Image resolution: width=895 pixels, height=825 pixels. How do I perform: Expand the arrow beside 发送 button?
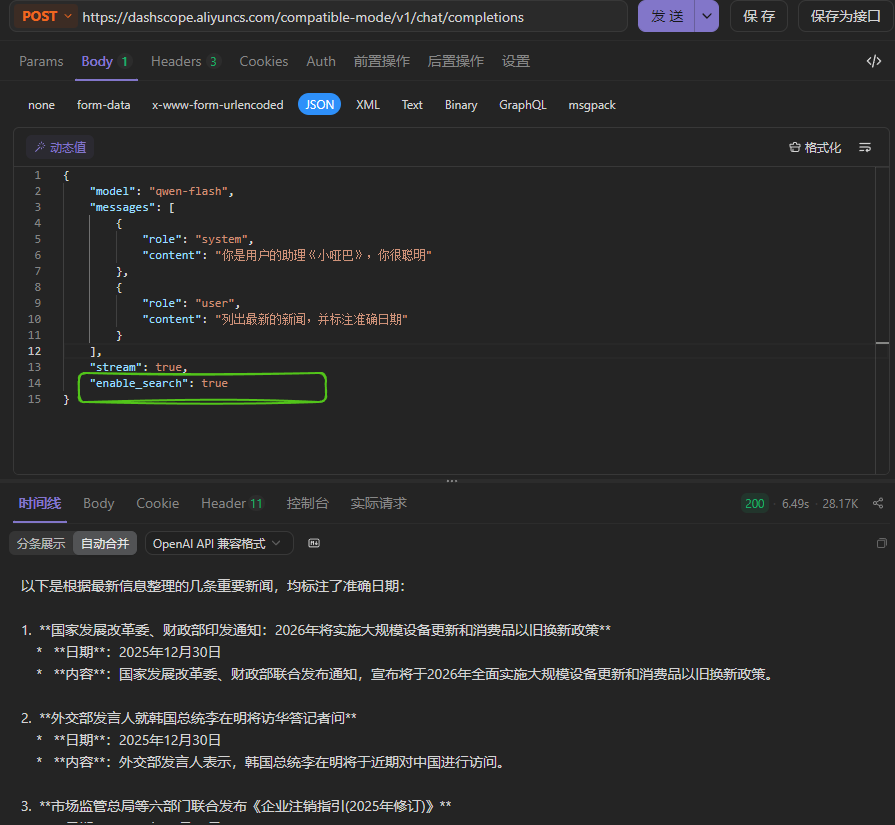(707, 16)
